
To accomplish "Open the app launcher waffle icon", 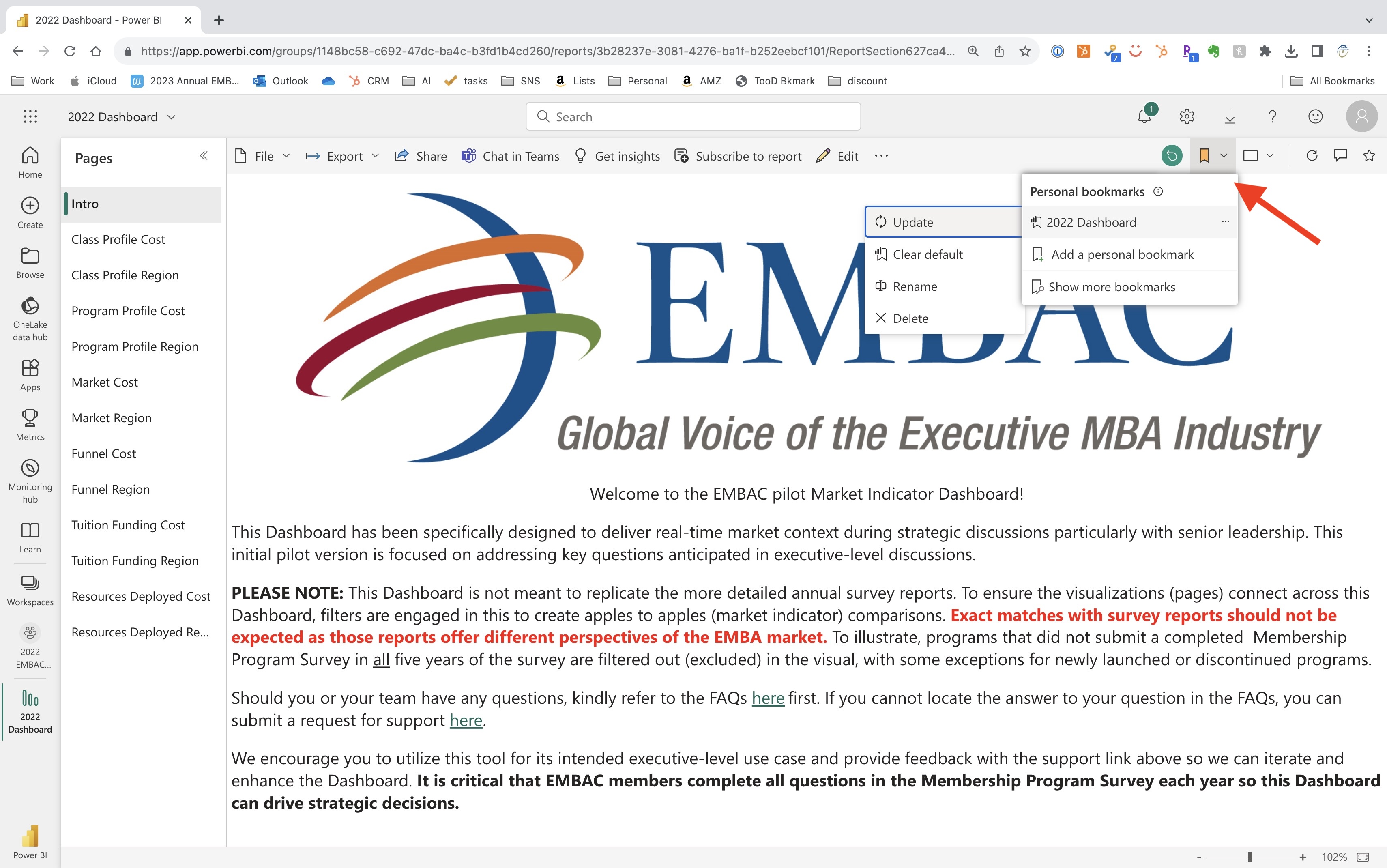I will (x=30, y=116).
